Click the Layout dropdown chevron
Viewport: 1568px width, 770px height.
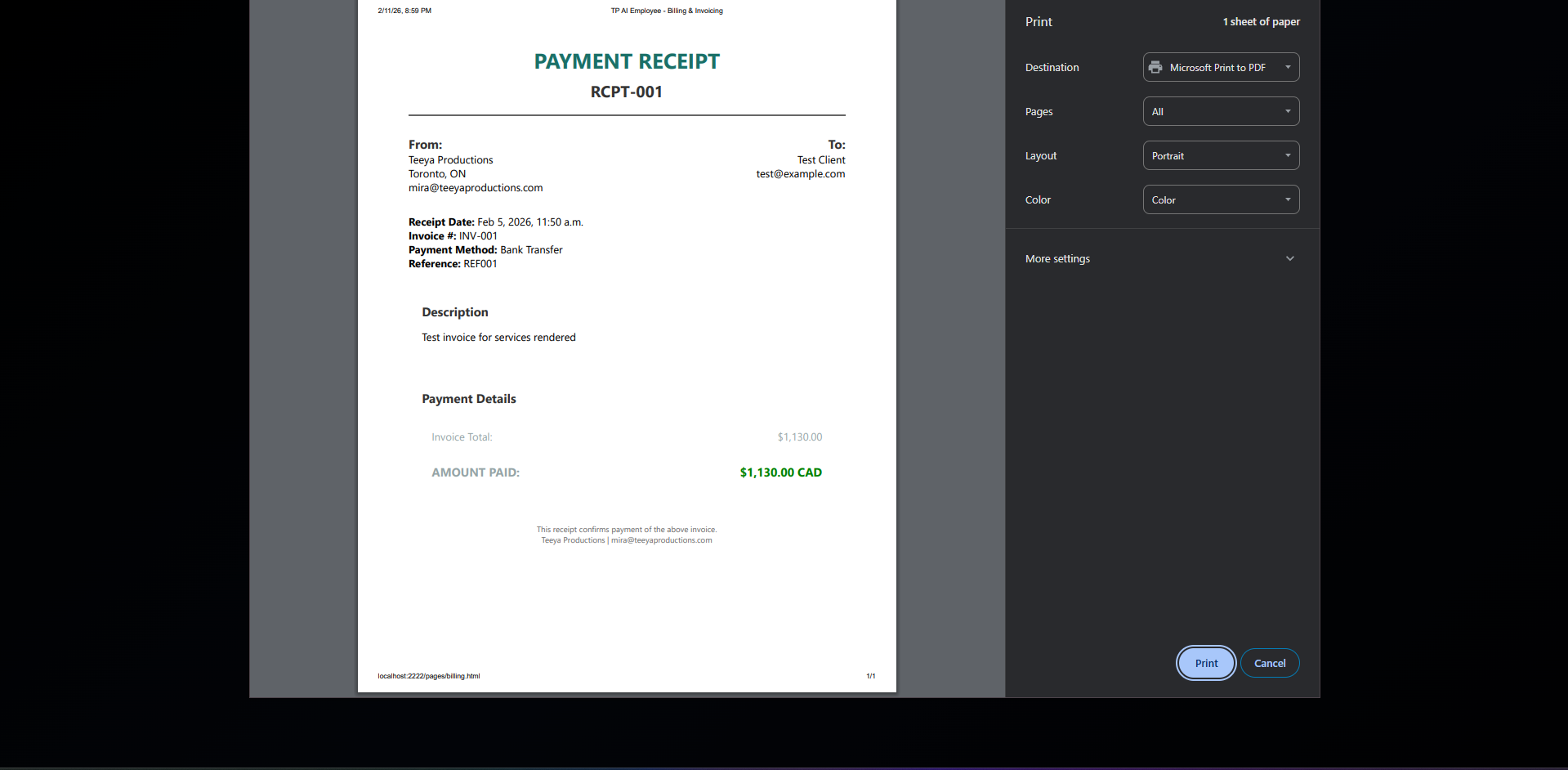pos(1289,155)
